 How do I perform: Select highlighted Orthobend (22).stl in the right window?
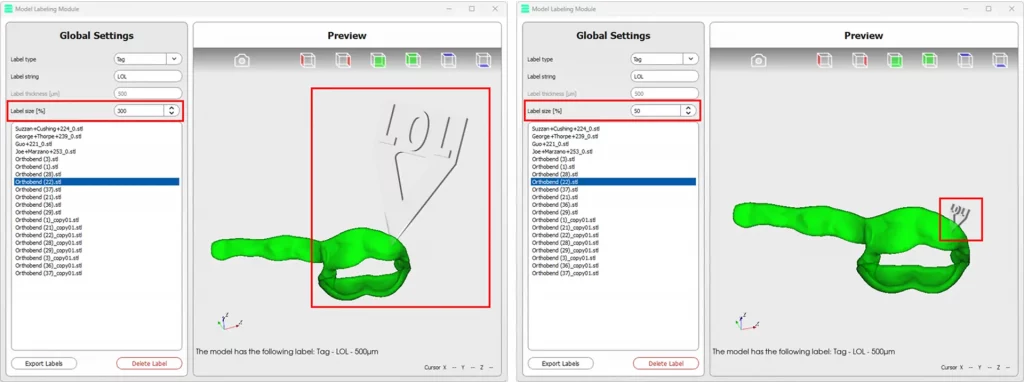tap(612, 182)
